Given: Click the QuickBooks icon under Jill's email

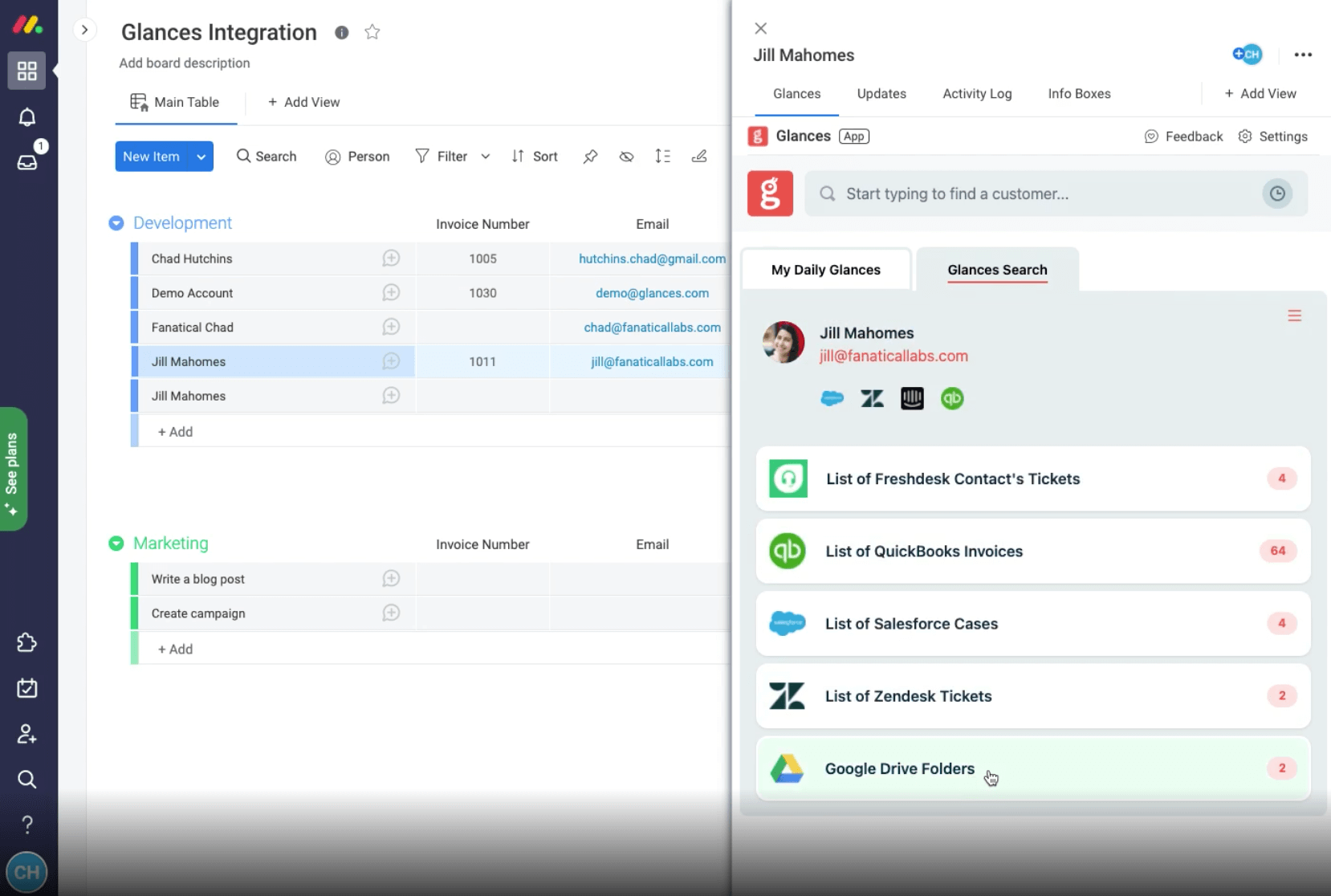Looking at the screenshot, I should [952, 398].
